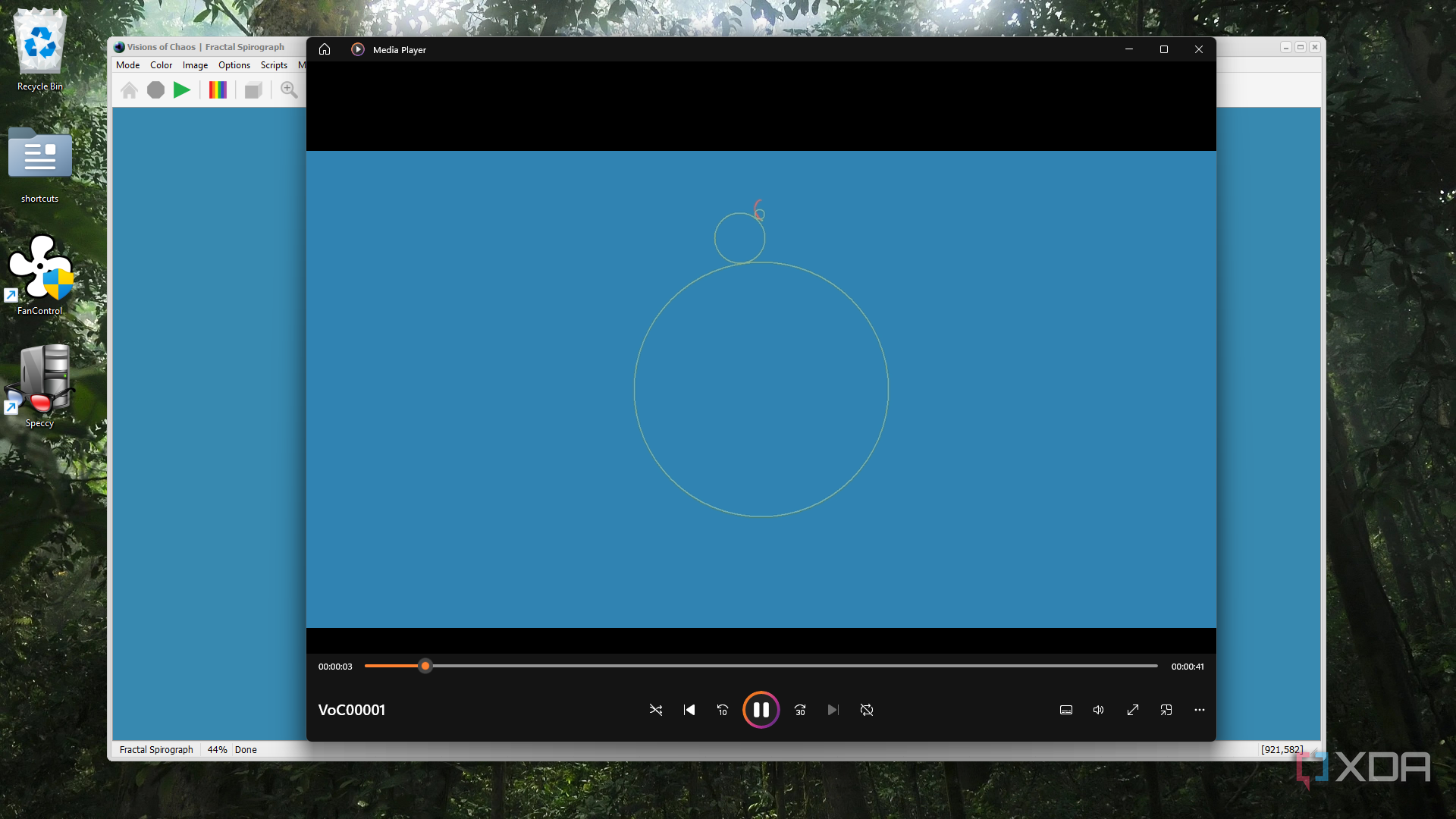Enter full screen video mode
The width and height of the screenshot is (1456, 819).
point(1133,710)
